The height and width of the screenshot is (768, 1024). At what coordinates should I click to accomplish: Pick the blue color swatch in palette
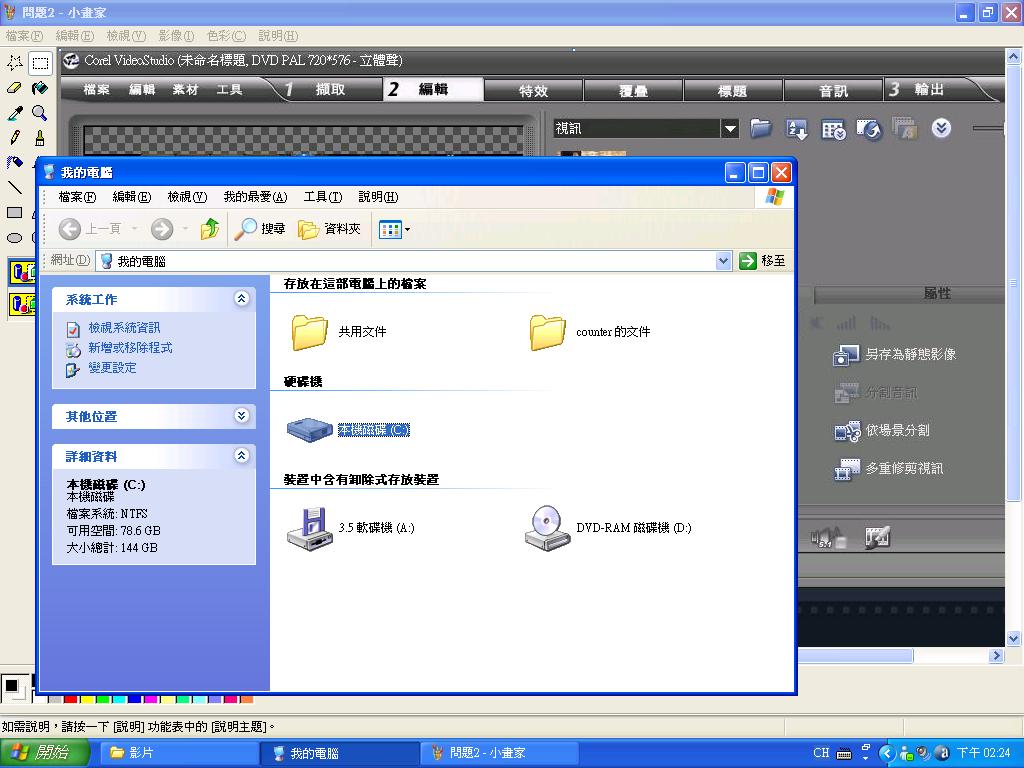pos(134,699)
